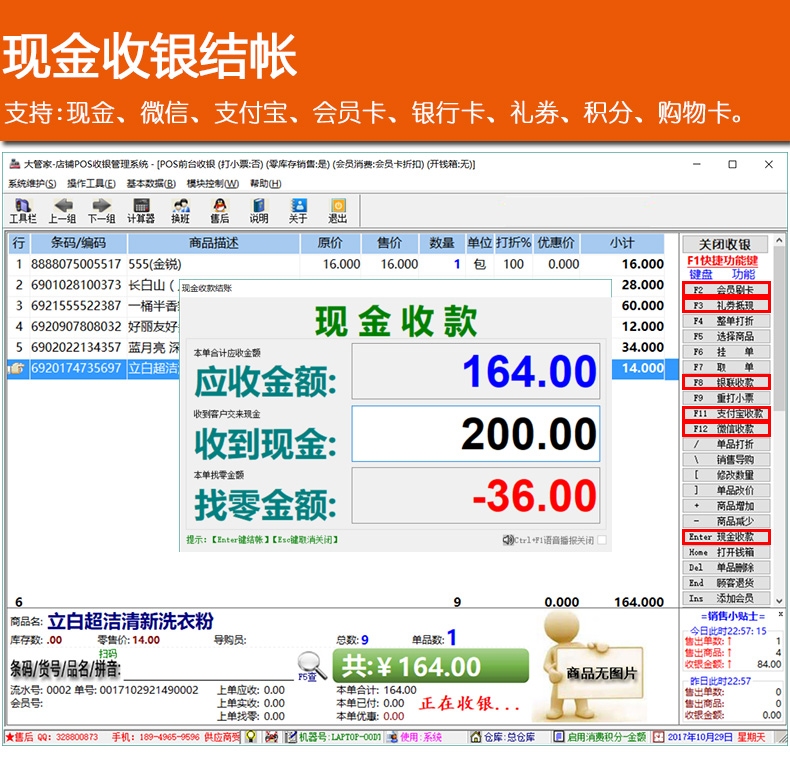This screenshot has width=790, height=760.
Task: Close the 销售小贴士 tips panel
Action: pos(780,614)
